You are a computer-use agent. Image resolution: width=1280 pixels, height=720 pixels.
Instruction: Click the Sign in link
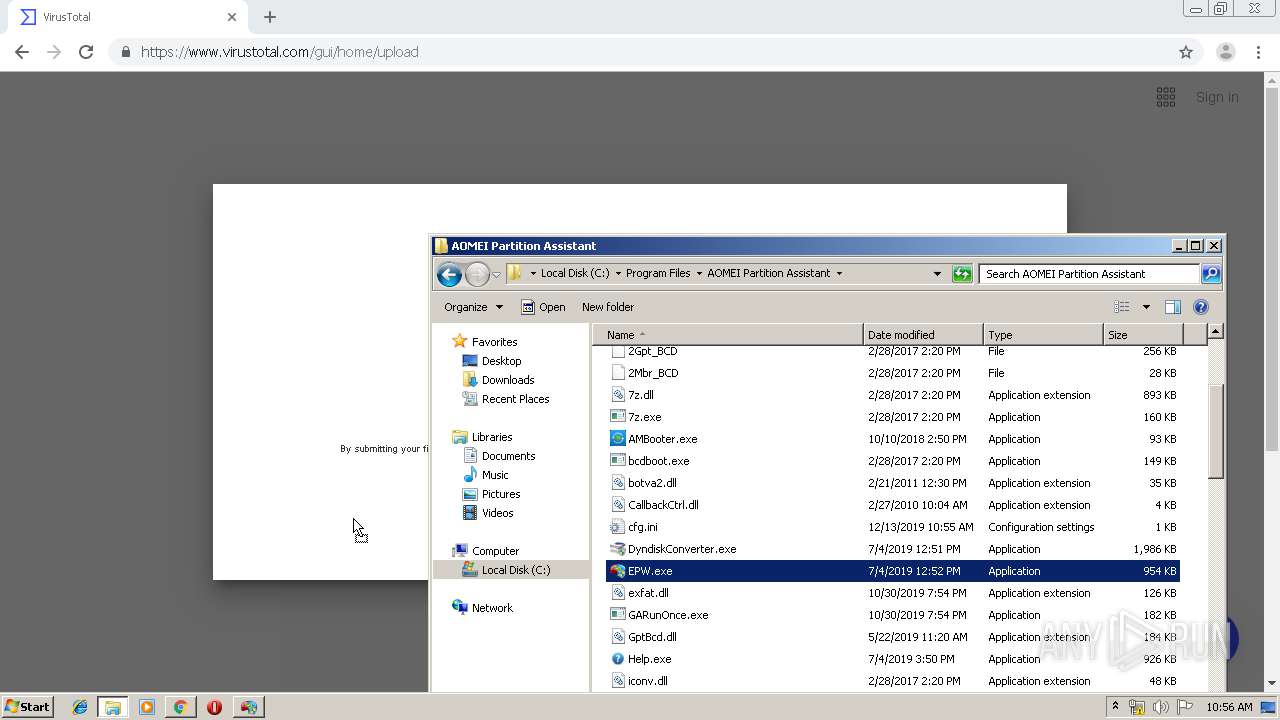(1217, 97)
